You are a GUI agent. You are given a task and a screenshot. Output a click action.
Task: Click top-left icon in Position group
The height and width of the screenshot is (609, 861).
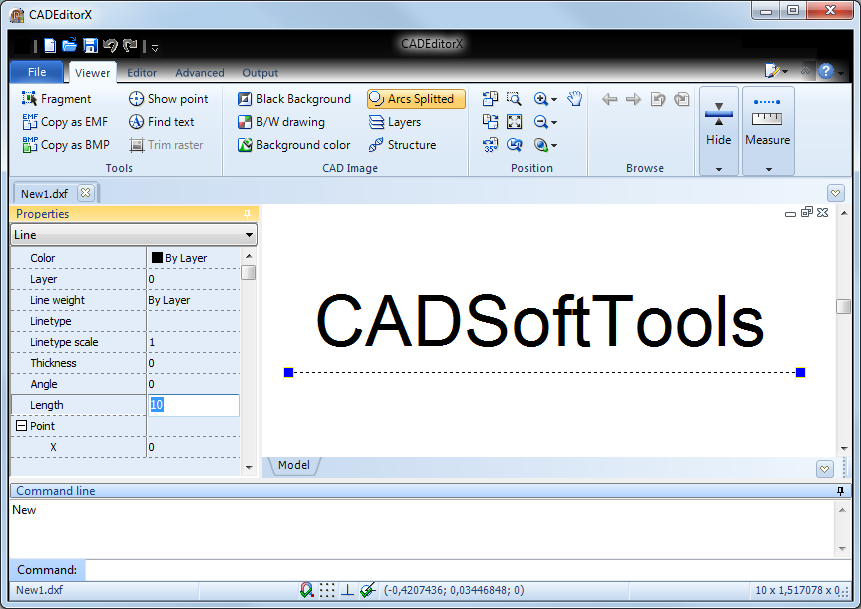pyautogui.click(x=490, y=99)
